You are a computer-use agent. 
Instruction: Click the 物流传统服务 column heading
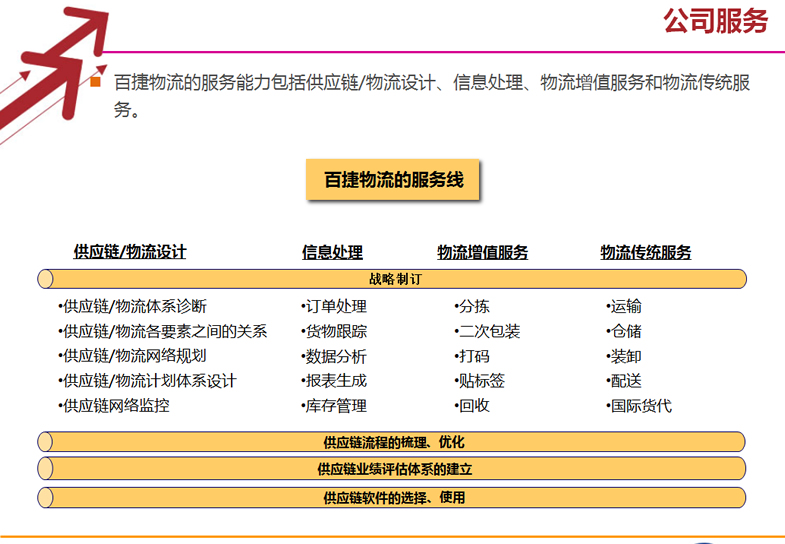point(646,252)
